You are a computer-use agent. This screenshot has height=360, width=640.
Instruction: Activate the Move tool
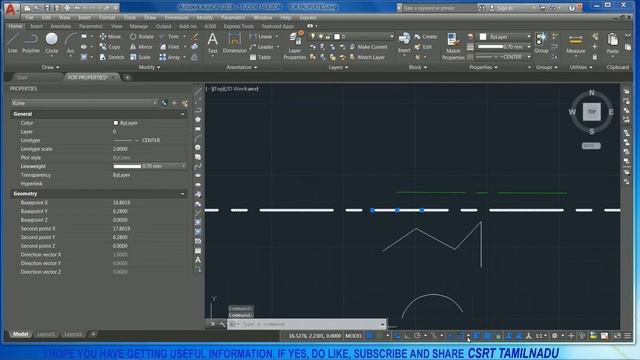(x=110, y=36)
